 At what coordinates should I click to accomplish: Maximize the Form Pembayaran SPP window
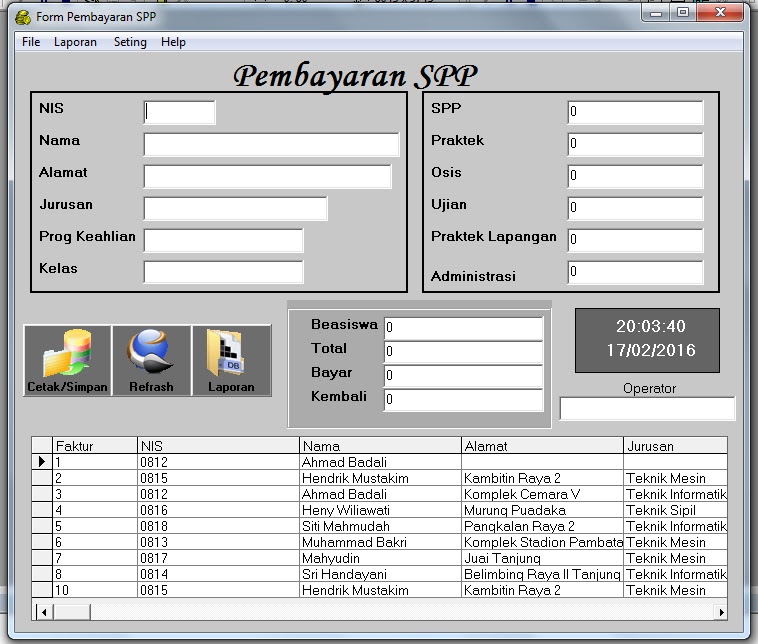point(683,13)
